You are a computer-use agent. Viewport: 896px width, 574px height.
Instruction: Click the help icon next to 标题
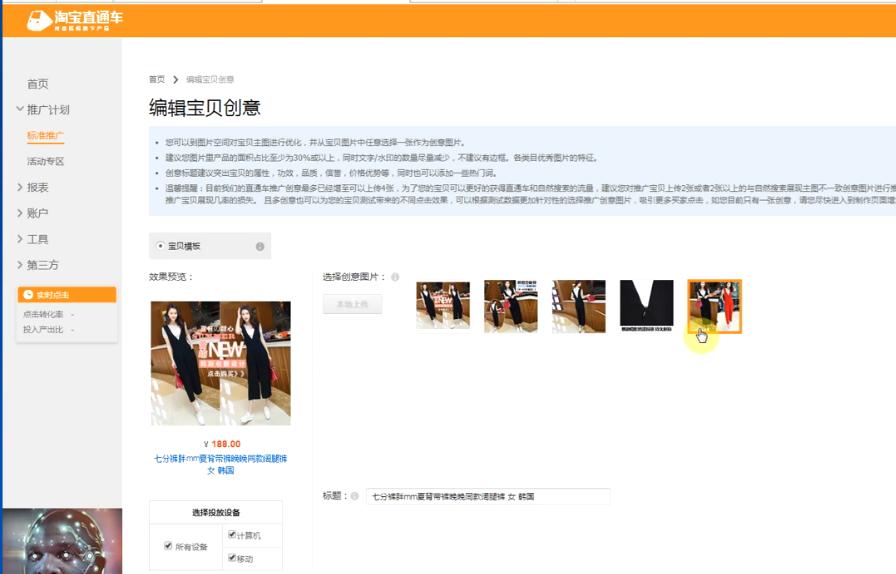[x=354, y=496]
